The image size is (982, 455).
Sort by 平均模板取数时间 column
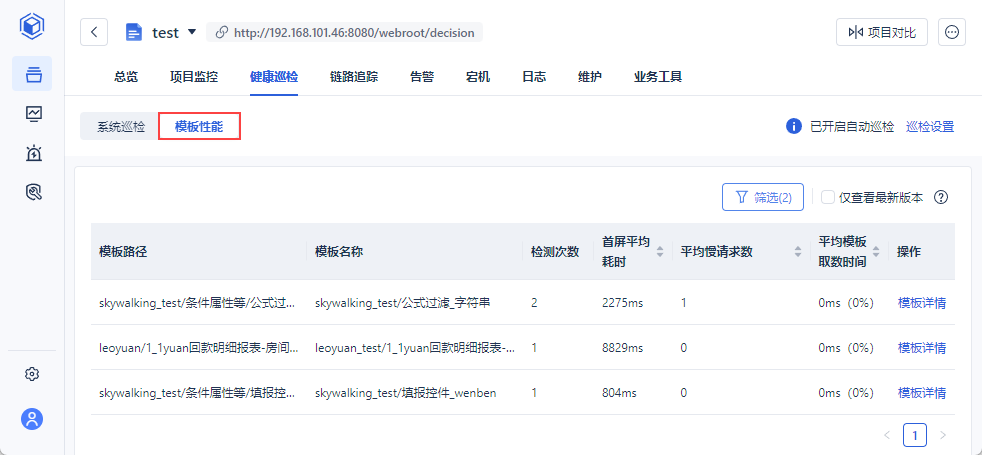click(x=876, y=252)
